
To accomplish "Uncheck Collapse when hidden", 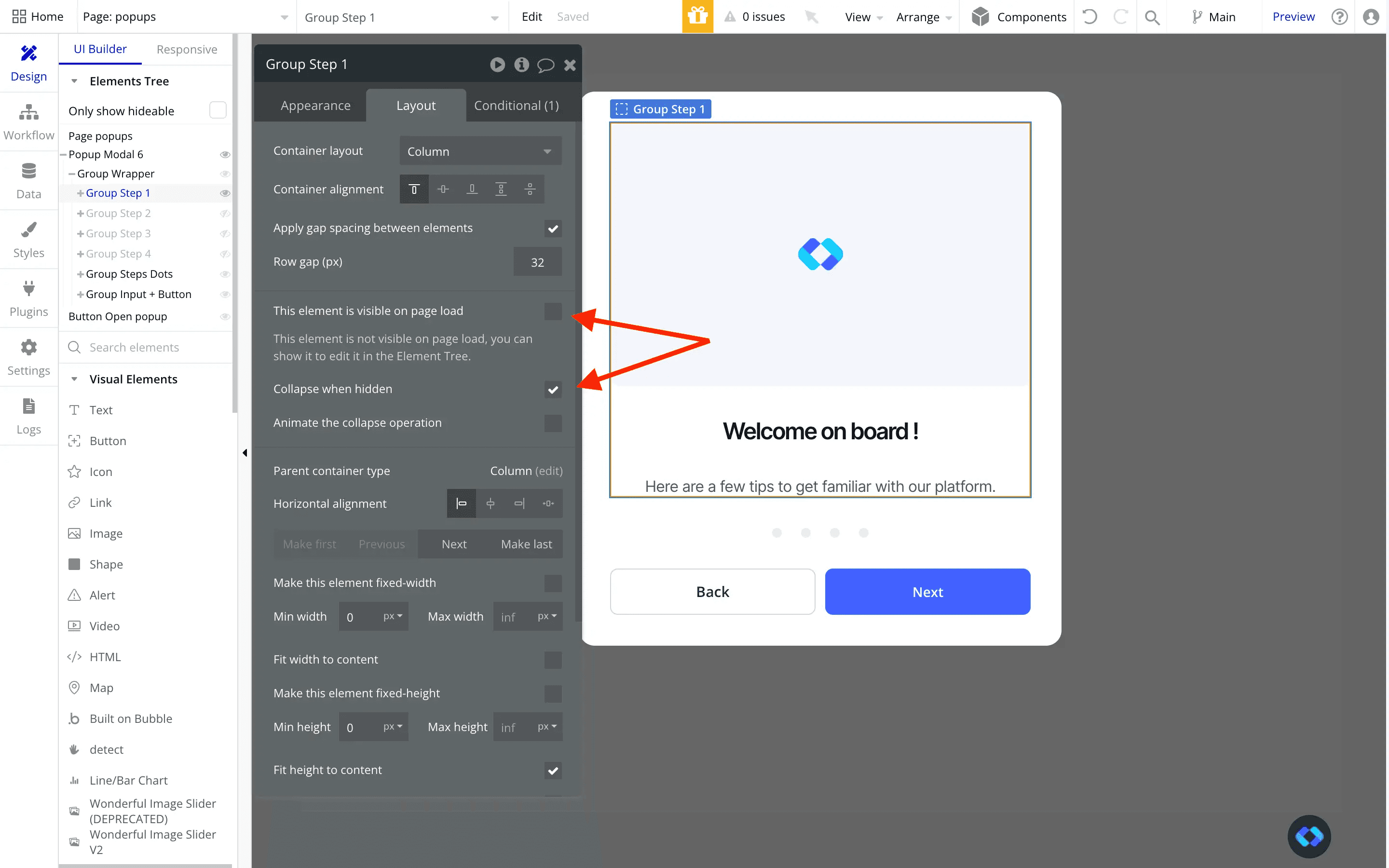I will pos(552,390).
